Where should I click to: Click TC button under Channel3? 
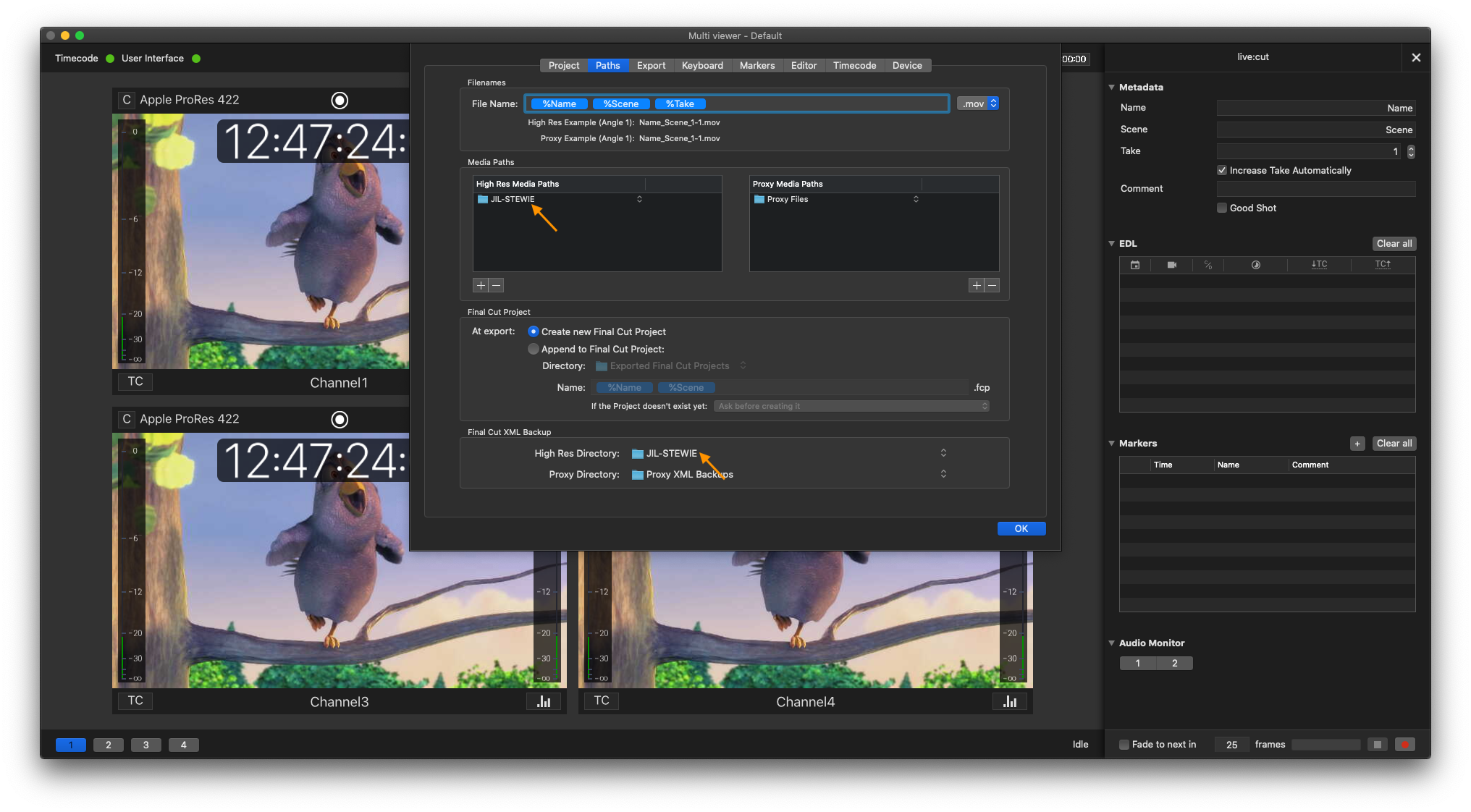point(135,701)
